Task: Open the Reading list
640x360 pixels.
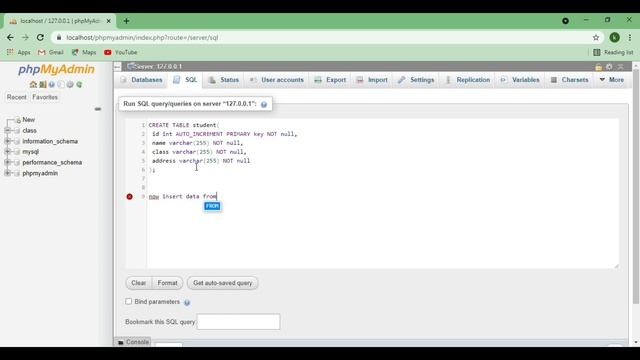Action: (x=613, y=52)
